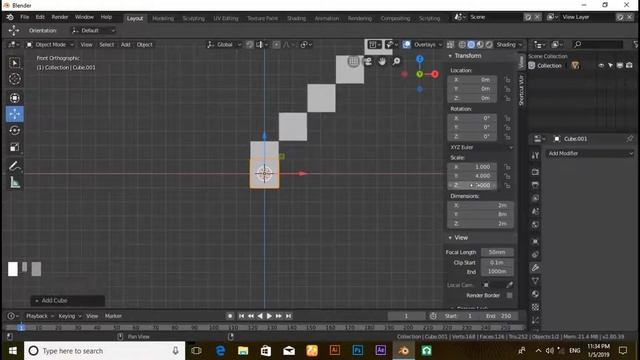Select the Cursor tool

[15, 79]
